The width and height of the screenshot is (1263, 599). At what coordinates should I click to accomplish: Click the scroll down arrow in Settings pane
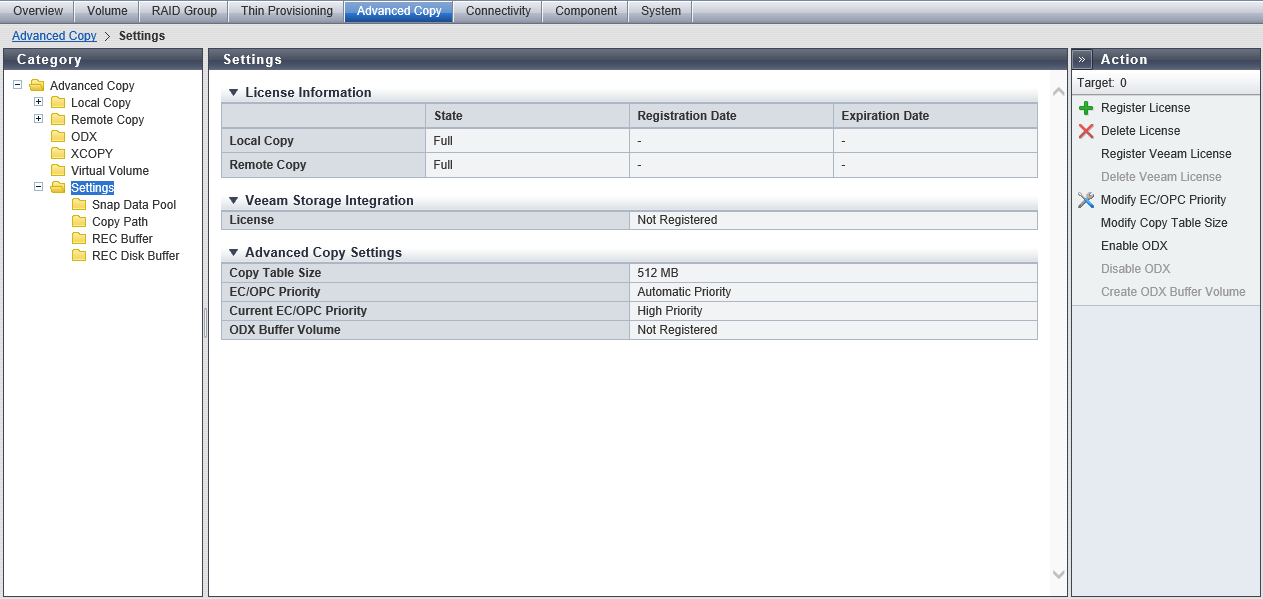1058,574
